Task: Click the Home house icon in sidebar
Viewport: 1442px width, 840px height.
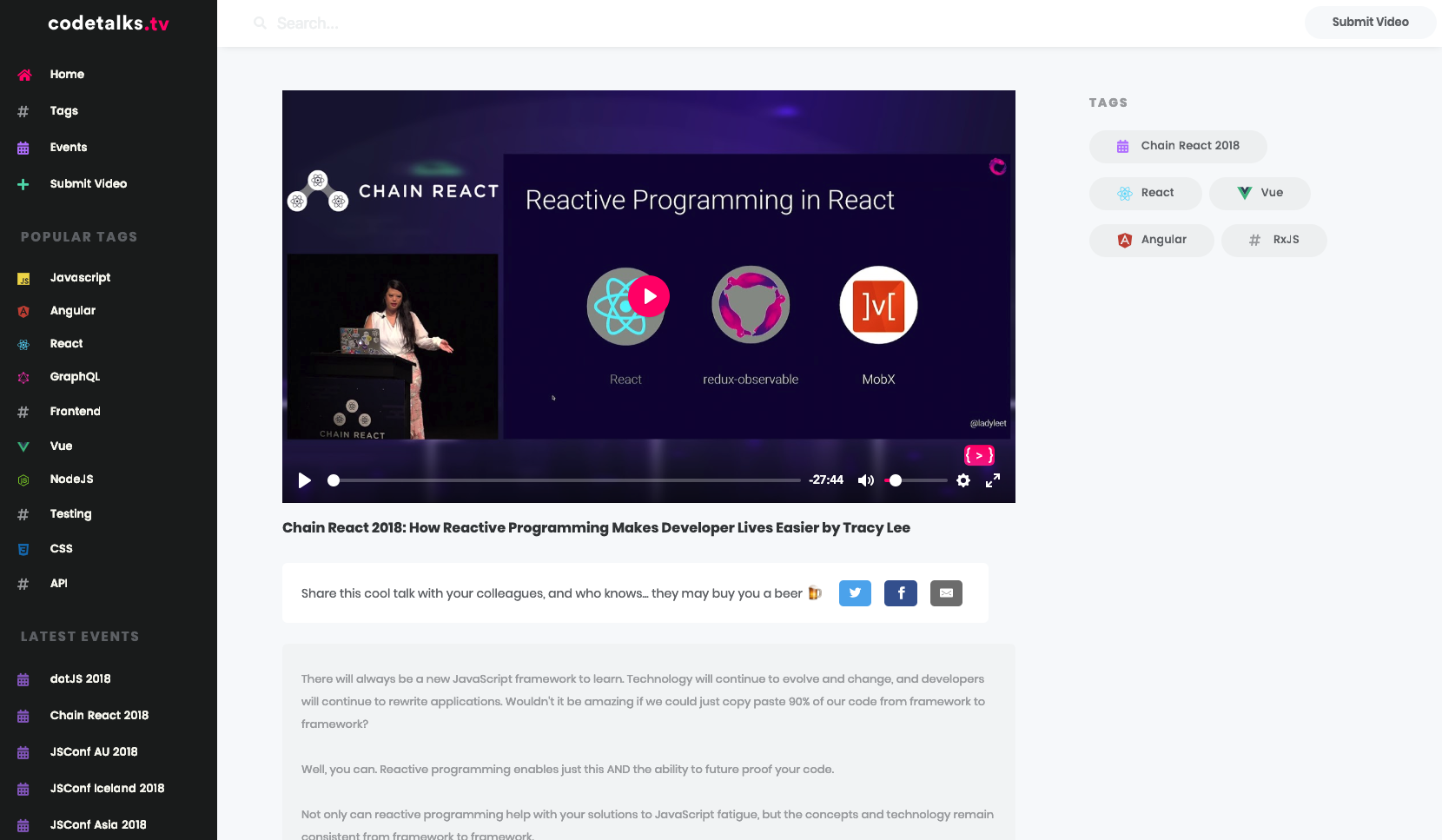Action: pyautogui.click(x=24, y=75)
